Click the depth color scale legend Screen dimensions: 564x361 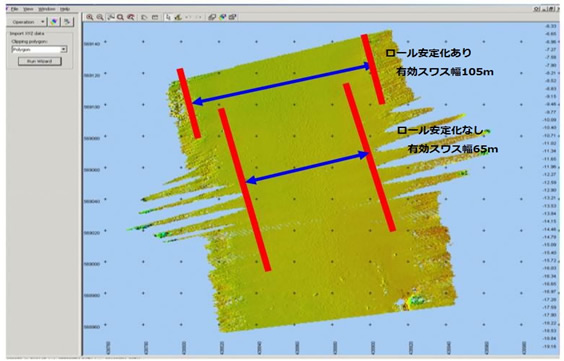(x=551, y=186)
